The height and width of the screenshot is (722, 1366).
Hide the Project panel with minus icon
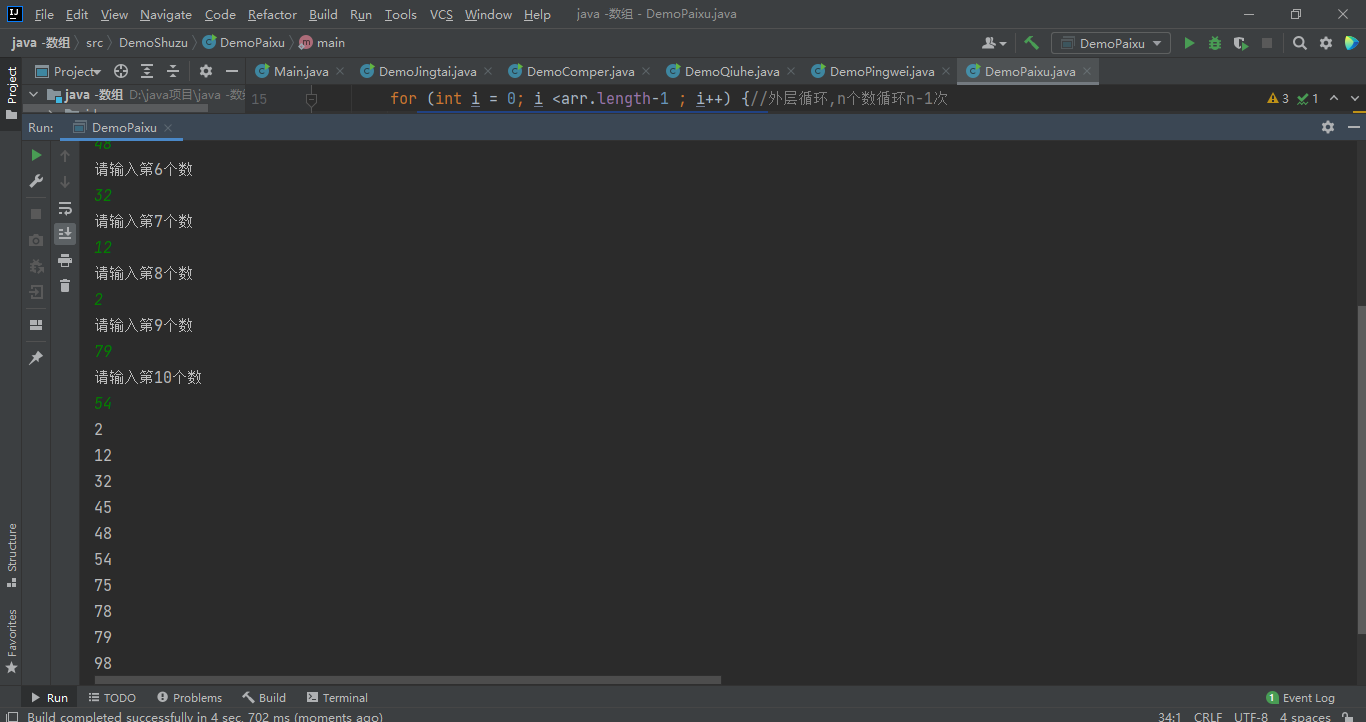232,71
